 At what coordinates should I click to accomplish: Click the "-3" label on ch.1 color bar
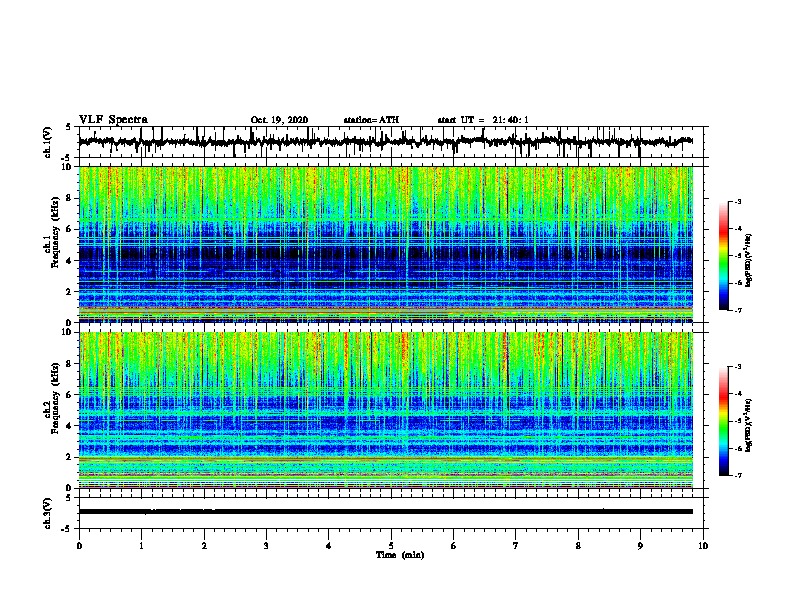point(738,201)
